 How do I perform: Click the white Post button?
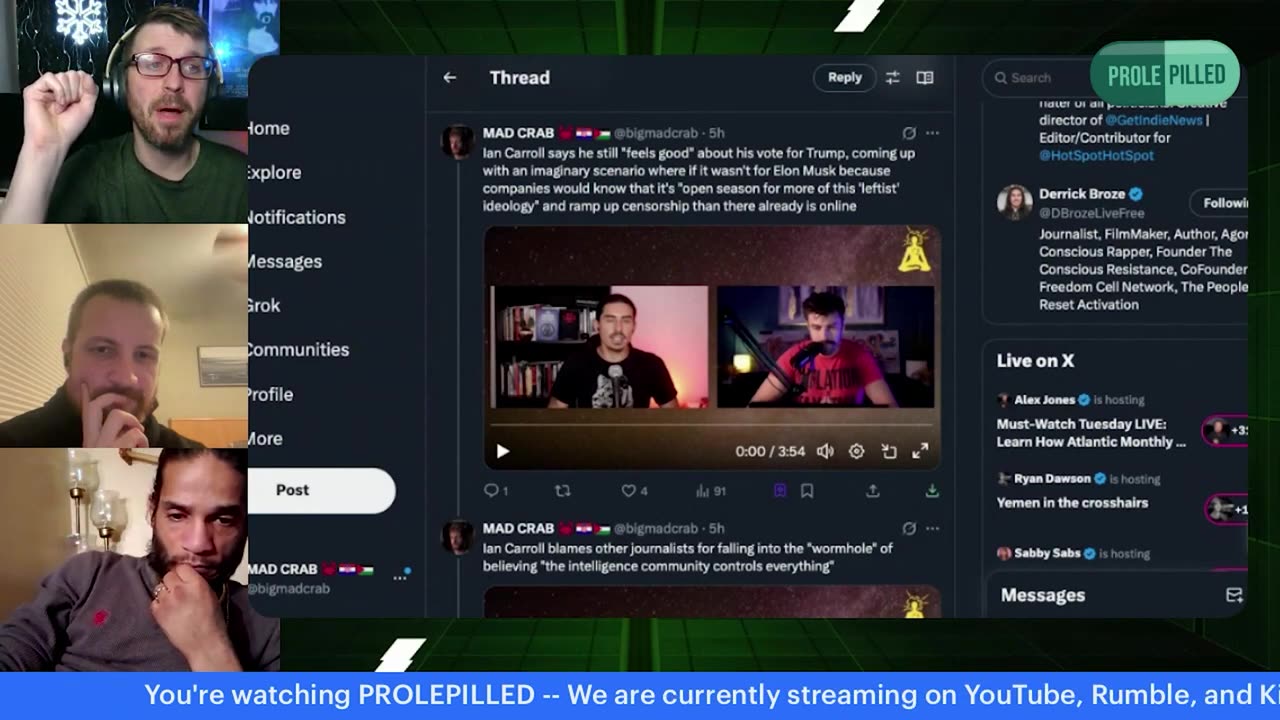point(321,490)
